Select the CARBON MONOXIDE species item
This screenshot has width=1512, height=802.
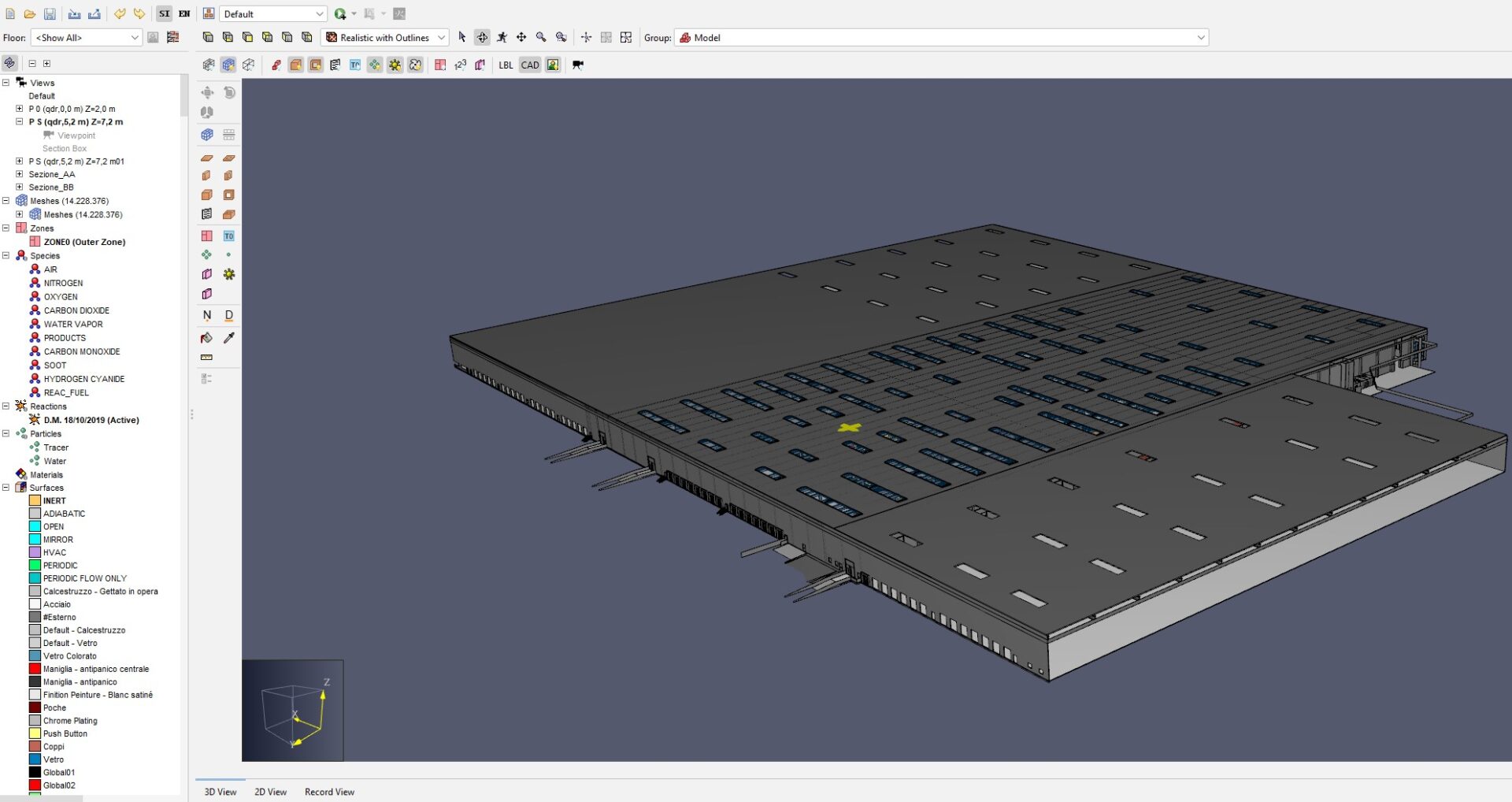pos(82,352)
